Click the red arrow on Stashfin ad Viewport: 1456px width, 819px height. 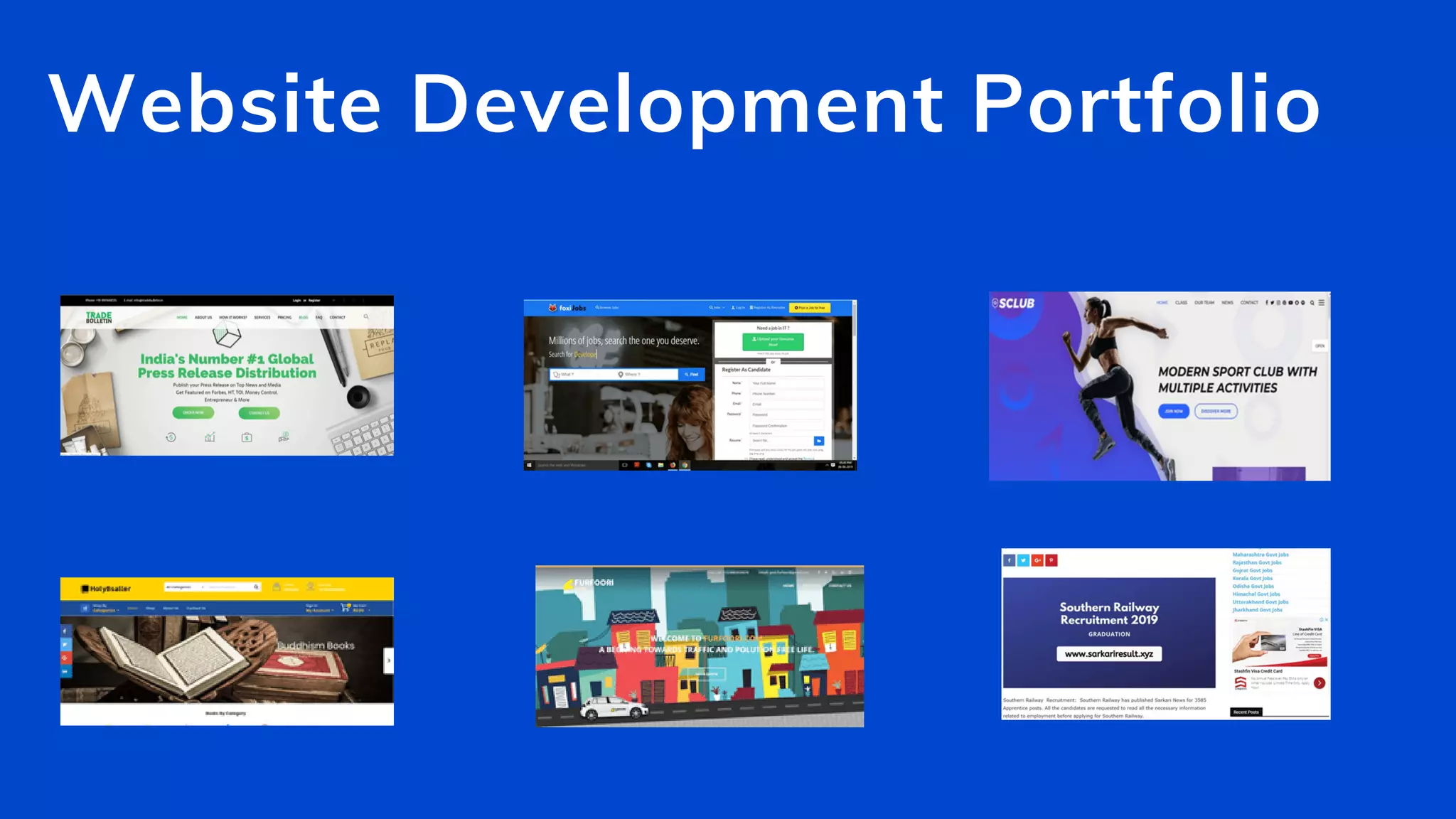(x=1319, y=683)
